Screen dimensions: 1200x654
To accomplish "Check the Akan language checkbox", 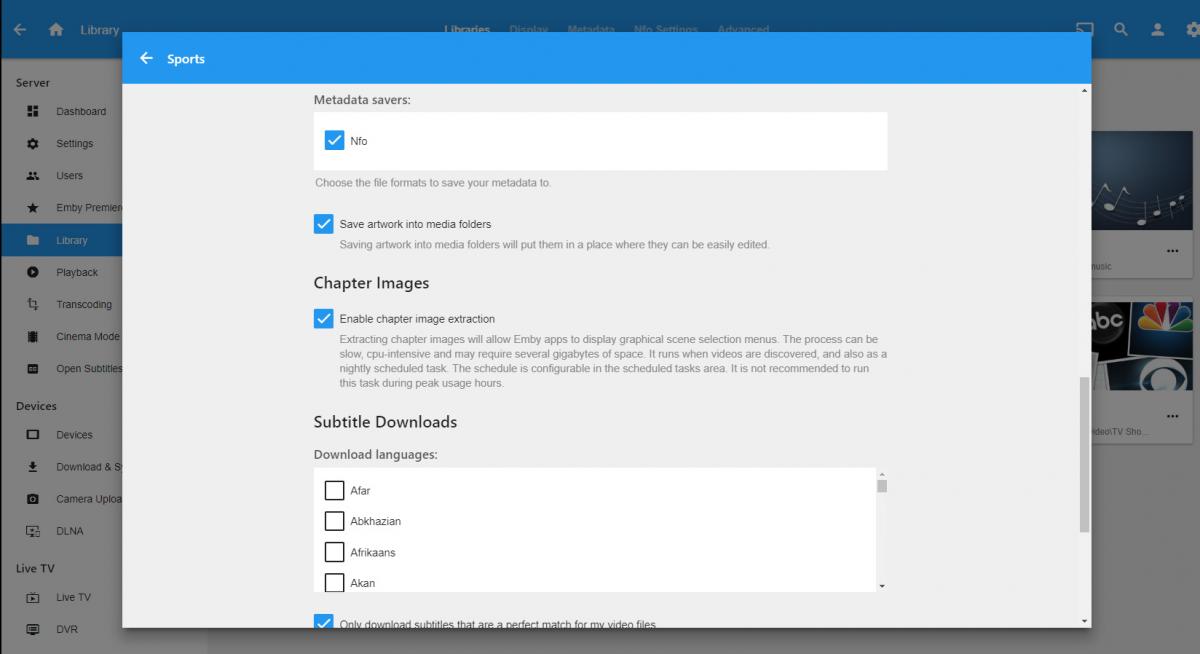I will pos(335,582).
